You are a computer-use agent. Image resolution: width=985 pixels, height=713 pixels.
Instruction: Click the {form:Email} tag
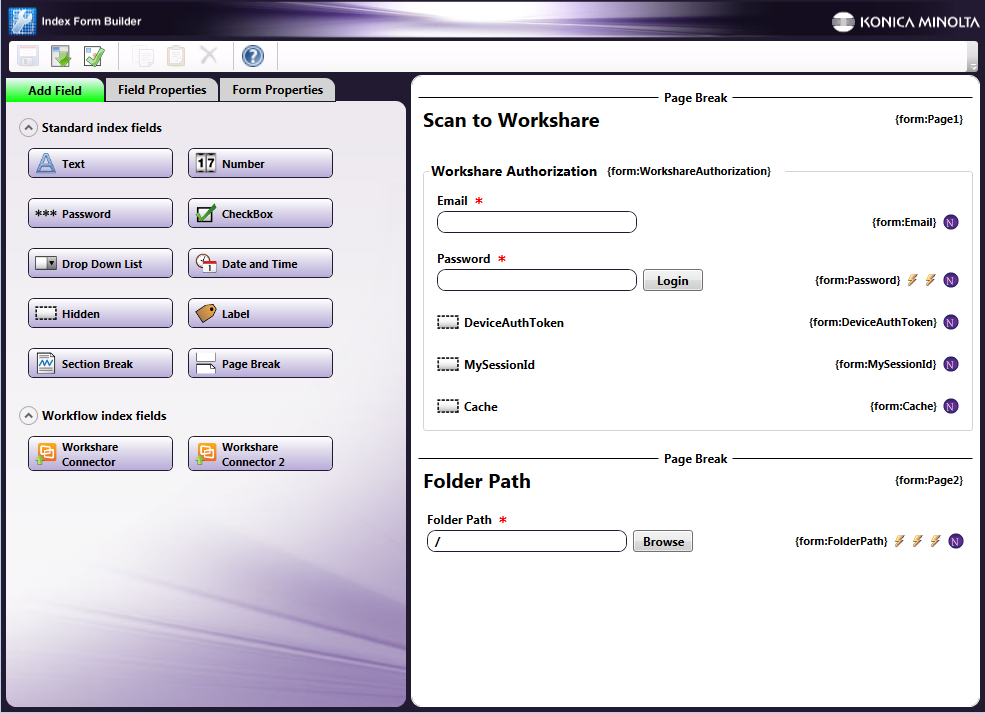[x=904, y=222]
